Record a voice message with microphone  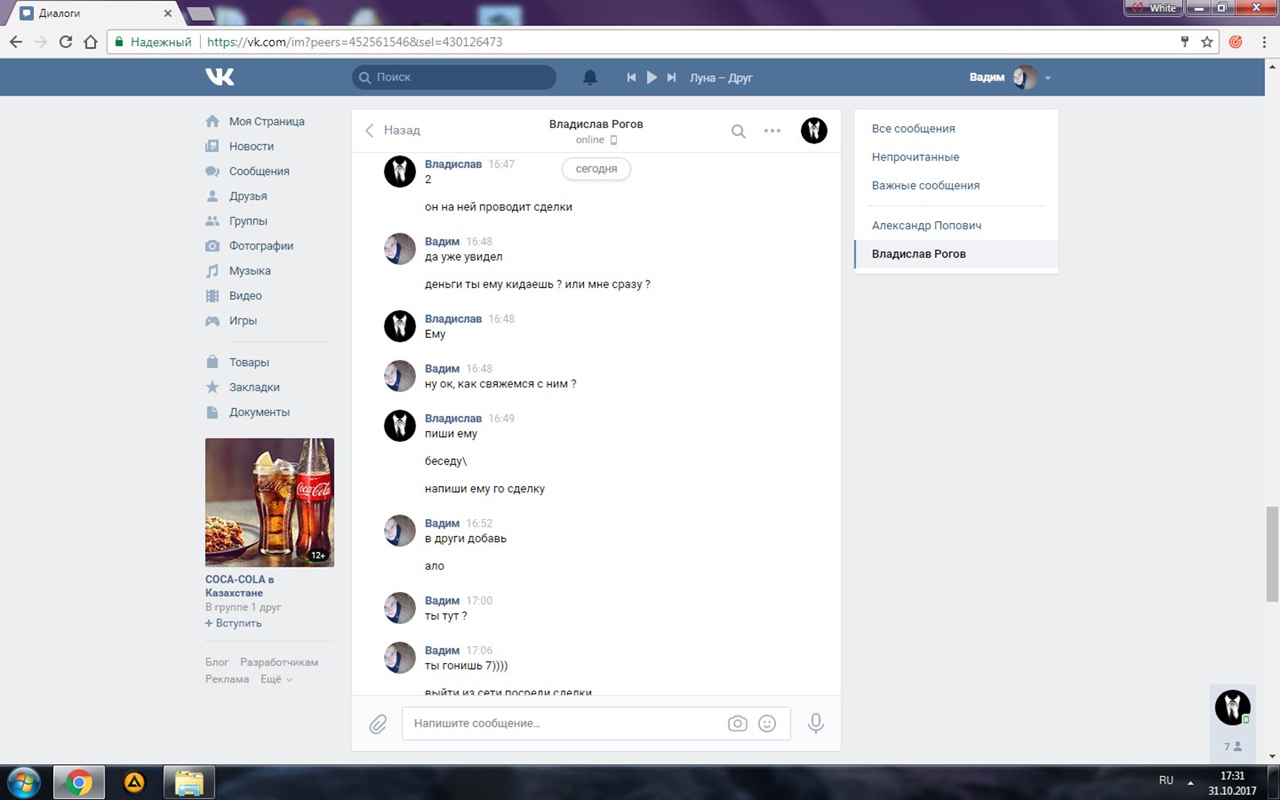coord(816,723)
